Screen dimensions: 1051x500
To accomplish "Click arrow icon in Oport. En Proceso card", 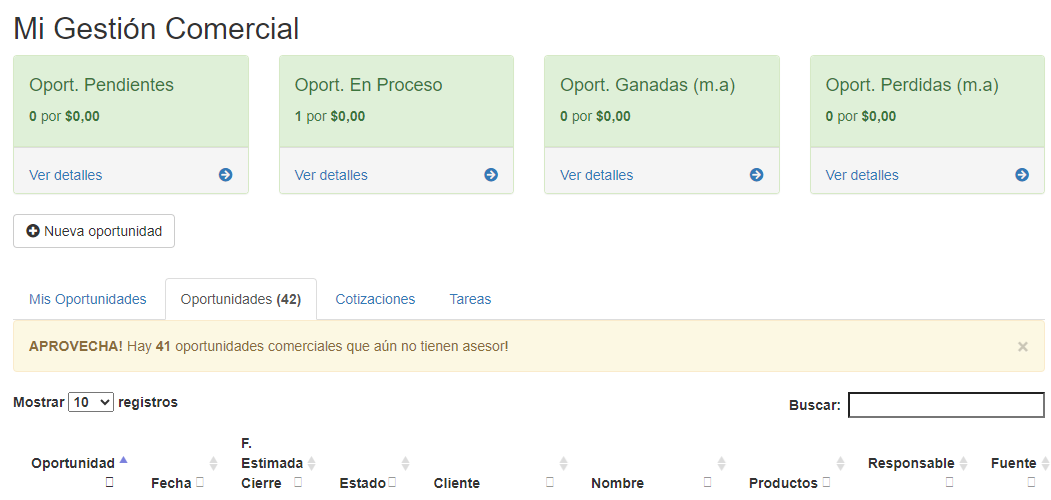I will pyautogui.click(x=491, y=175).
